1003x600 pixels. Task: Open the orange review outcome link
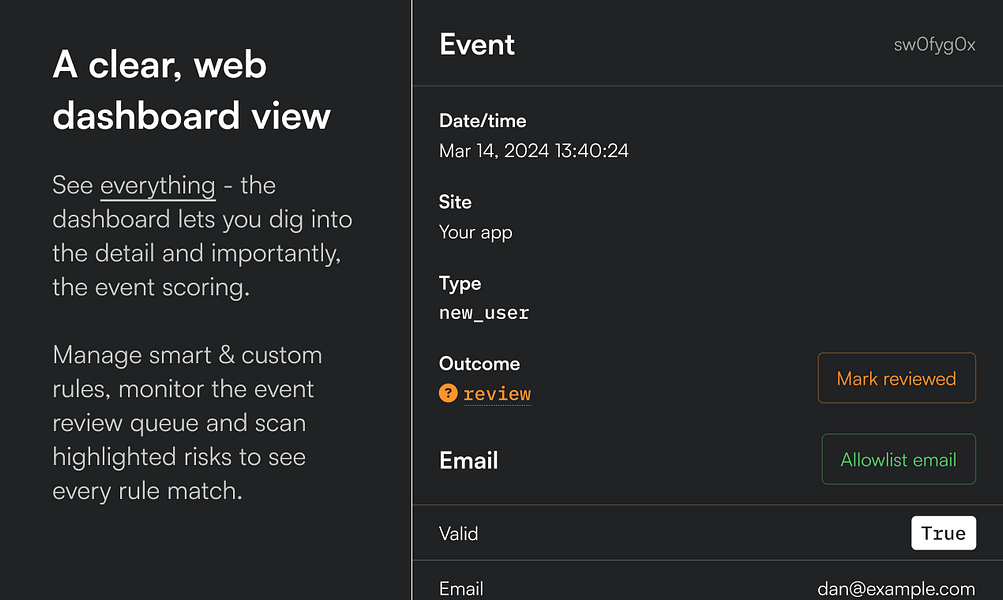point(497,394)
